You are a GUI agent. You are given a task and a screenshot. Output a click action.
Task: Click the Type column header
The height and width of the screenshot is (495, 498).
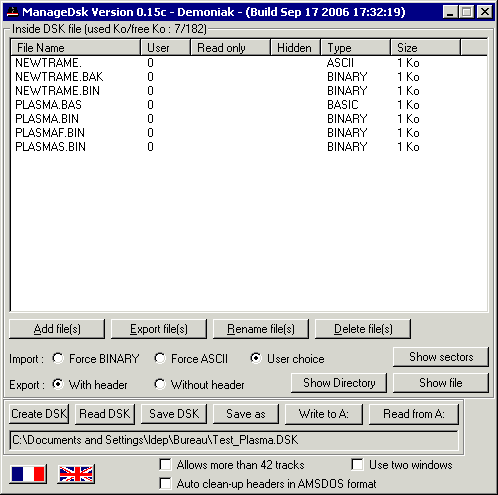pyautogui.click(x=356, y=48)
